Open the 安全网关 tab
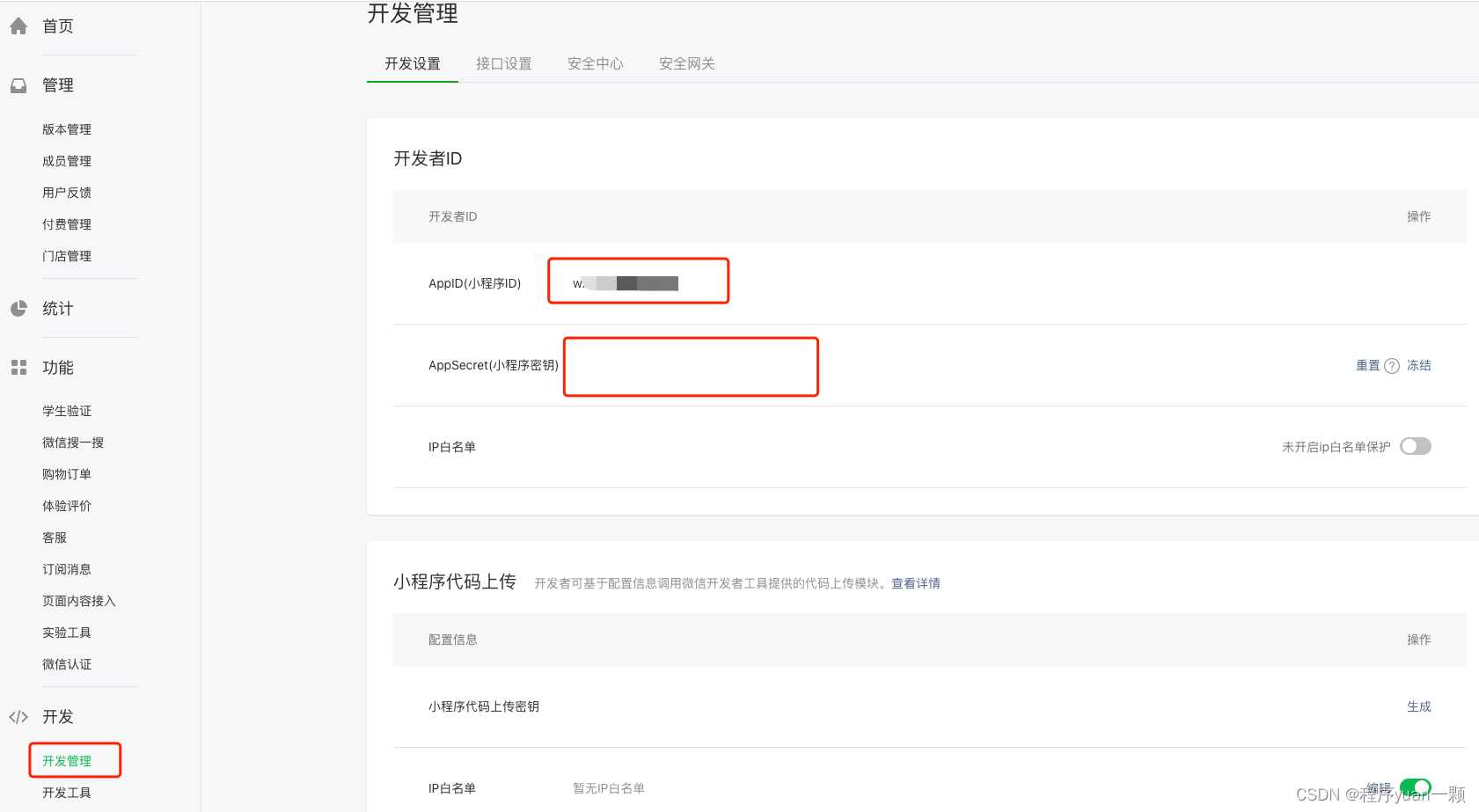The height and width of the screenshot is (812, 1479). click(687, 63)
